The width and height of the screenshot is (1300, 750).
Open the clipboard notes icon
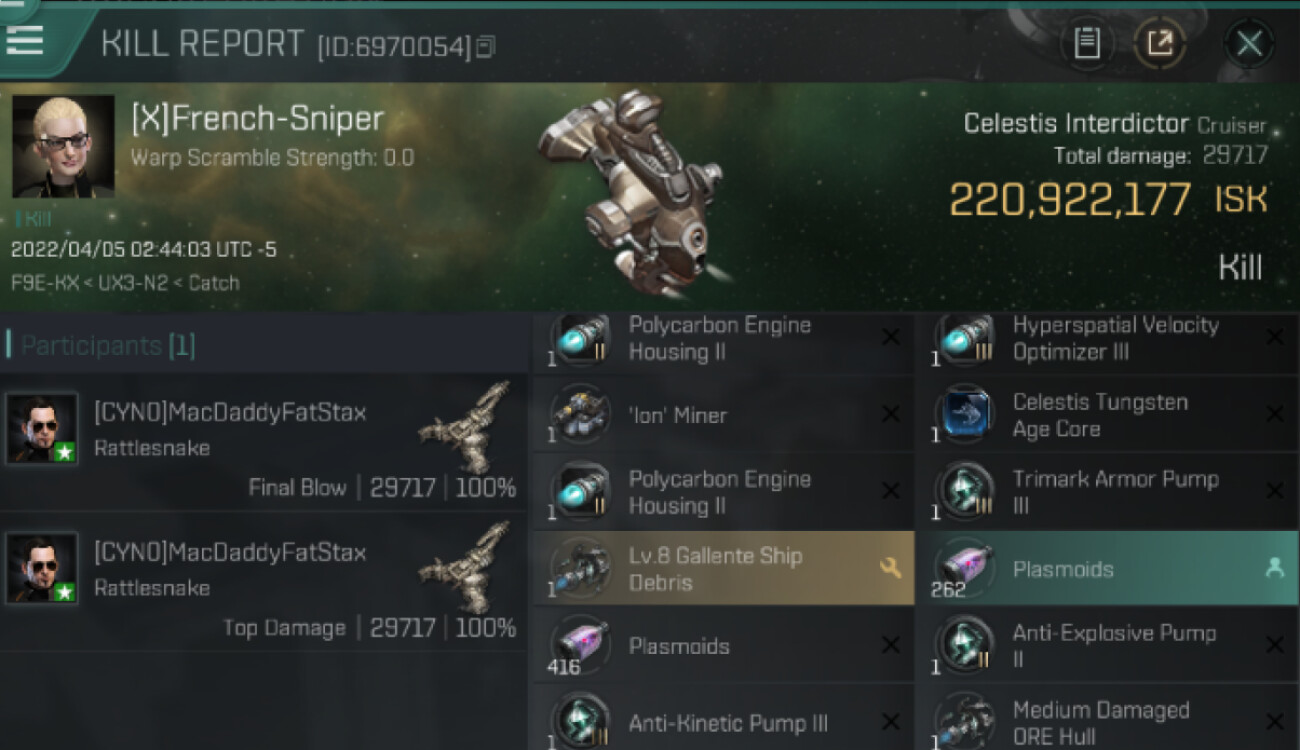pos(1087,43)
